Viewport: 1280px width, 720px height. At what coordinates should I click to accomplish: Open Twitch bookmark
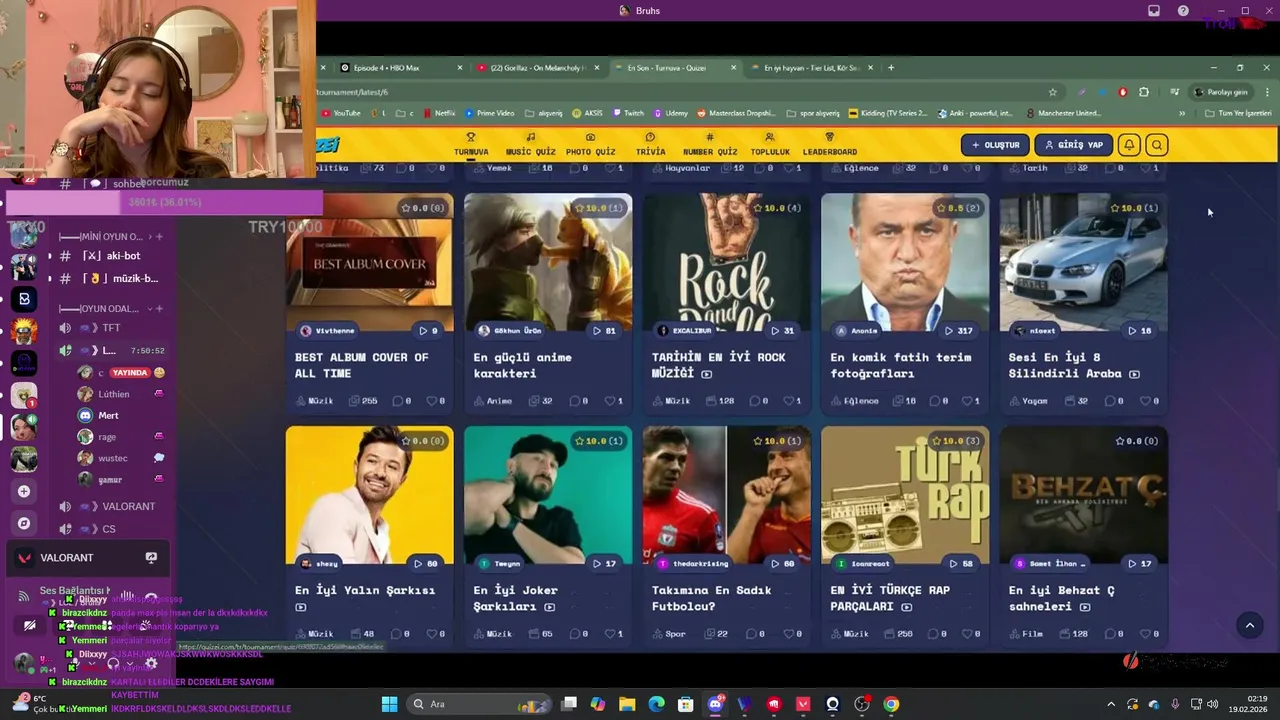tap(628, 113)
